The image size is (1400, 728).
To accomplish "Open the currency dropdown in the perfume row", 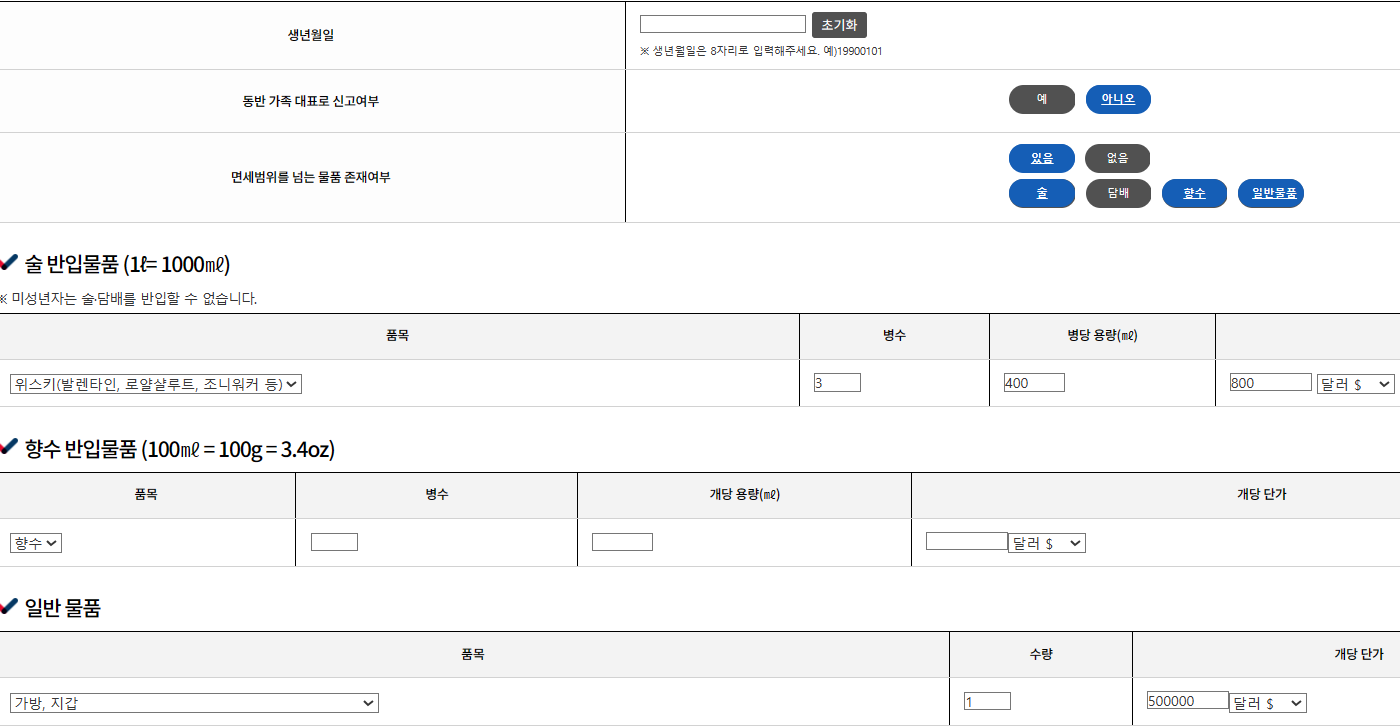I will (1047, 543).
